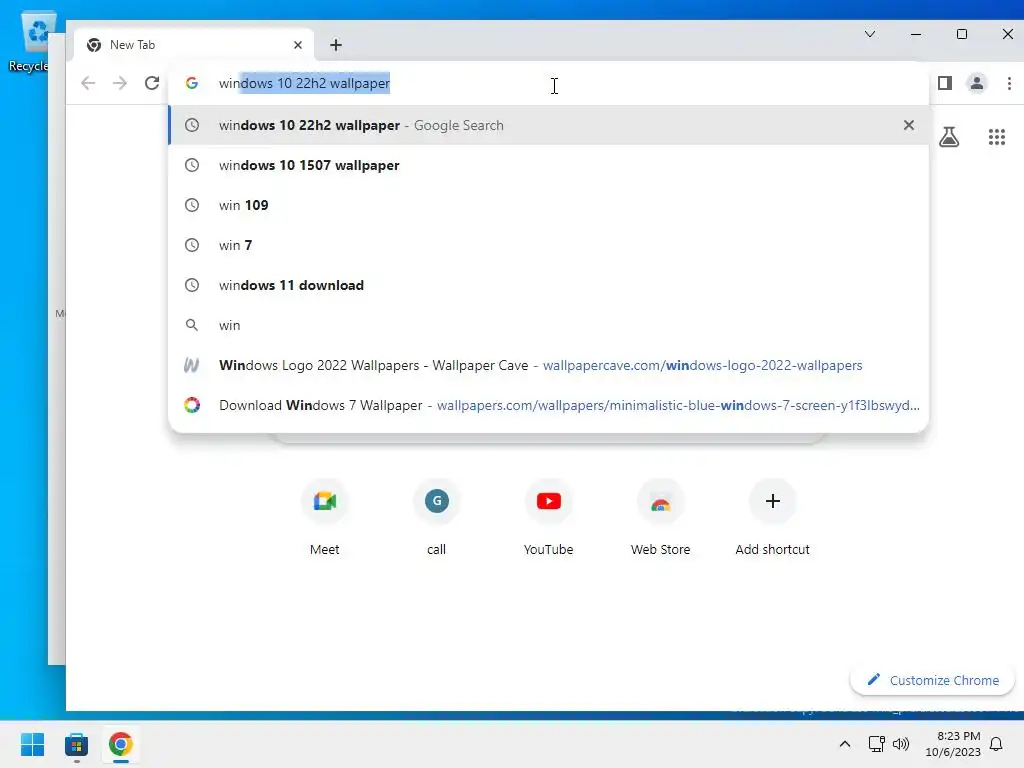Show hidden system tray icons

click(x=844, y=744)
